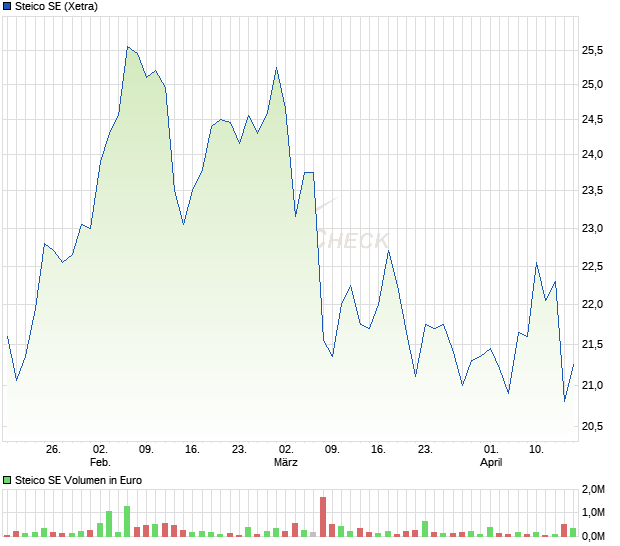Select the 'Steico SE (Xetra)' chart title
This screenshot has height=546, width=620.
click(x=56, y=6)
